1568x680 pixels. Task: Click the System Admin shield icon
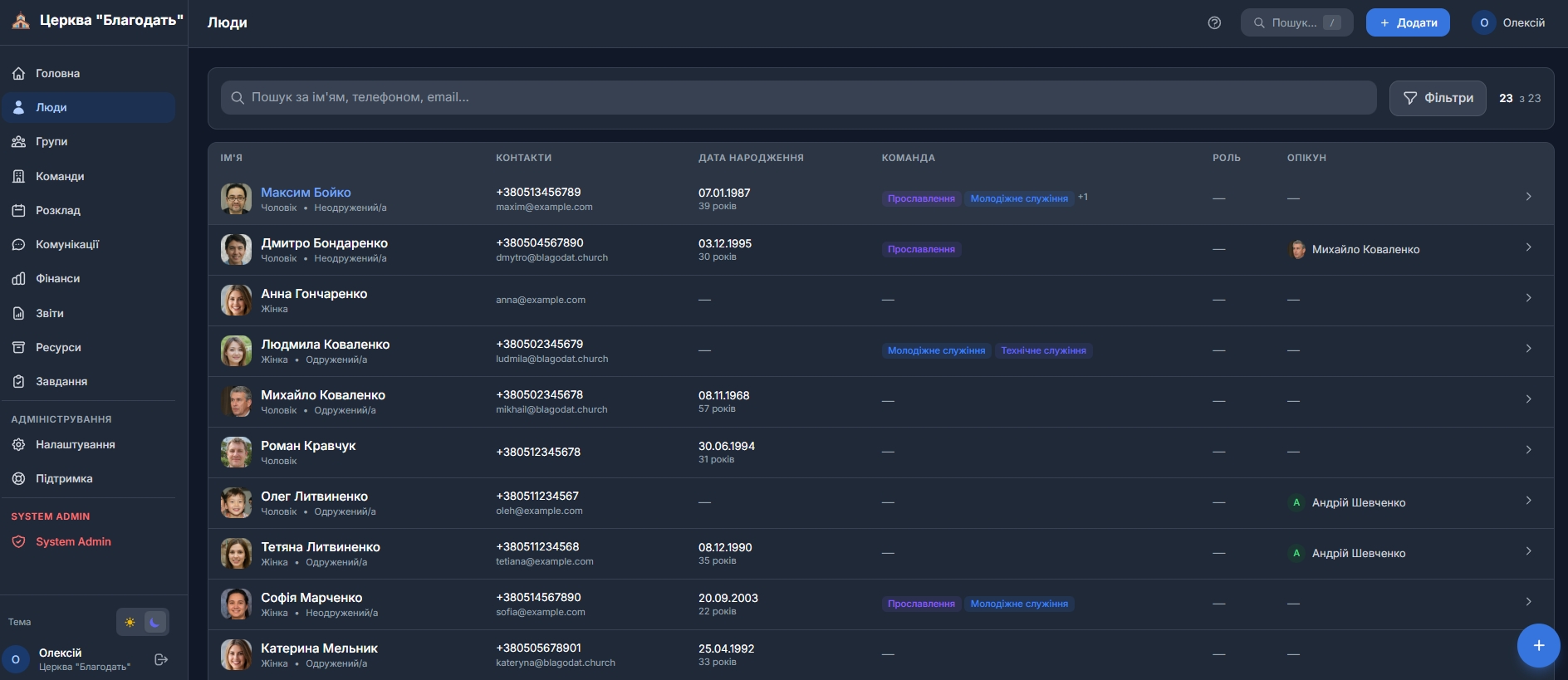coord(18,542)
